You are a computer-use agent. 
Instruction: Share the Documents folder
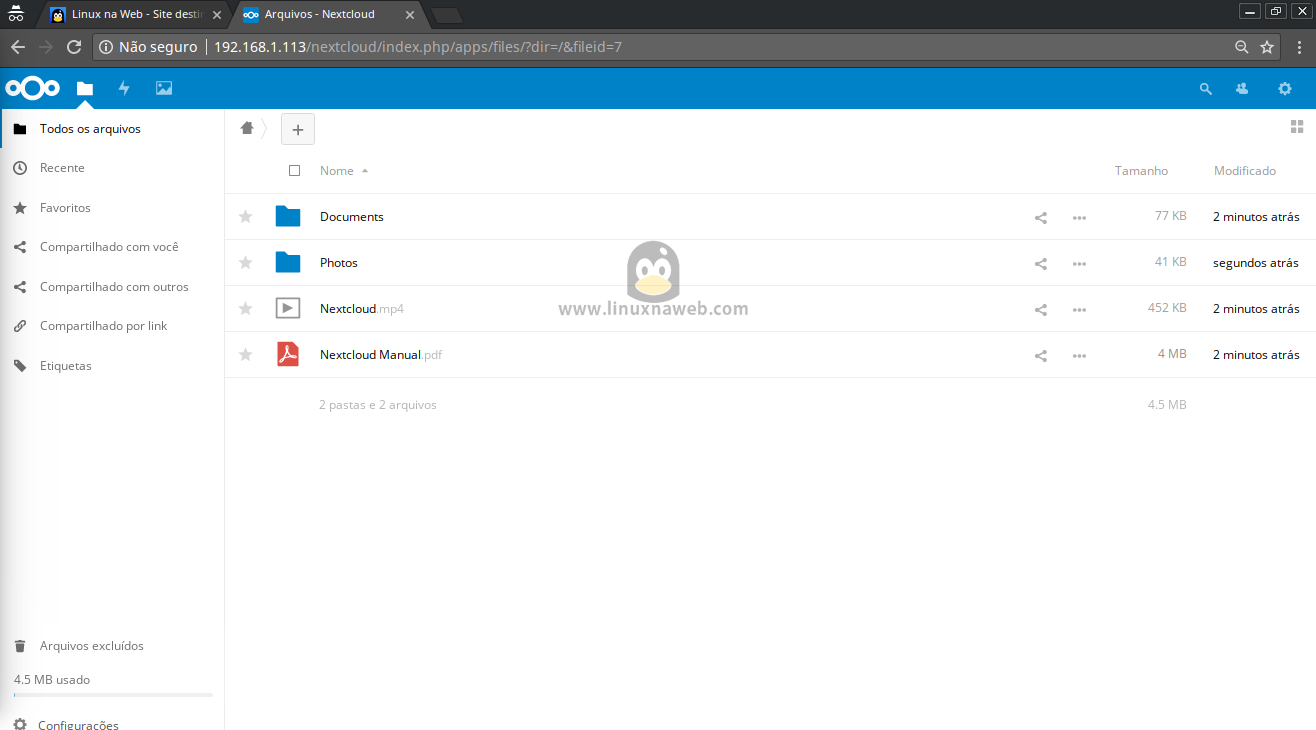click(1040, 217)
